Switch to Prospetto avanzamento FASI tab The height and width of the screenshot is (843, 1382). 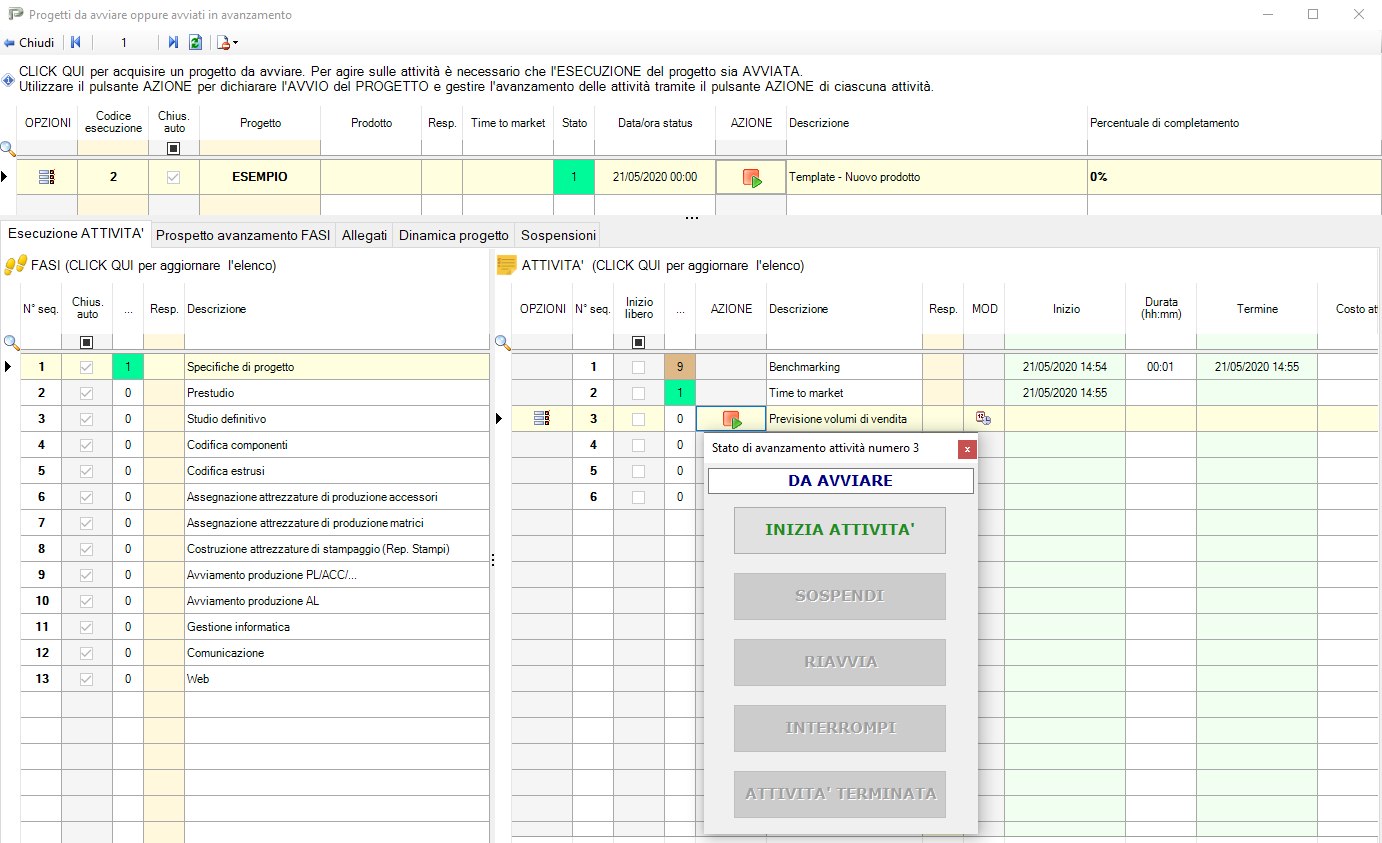click(243, 235)
